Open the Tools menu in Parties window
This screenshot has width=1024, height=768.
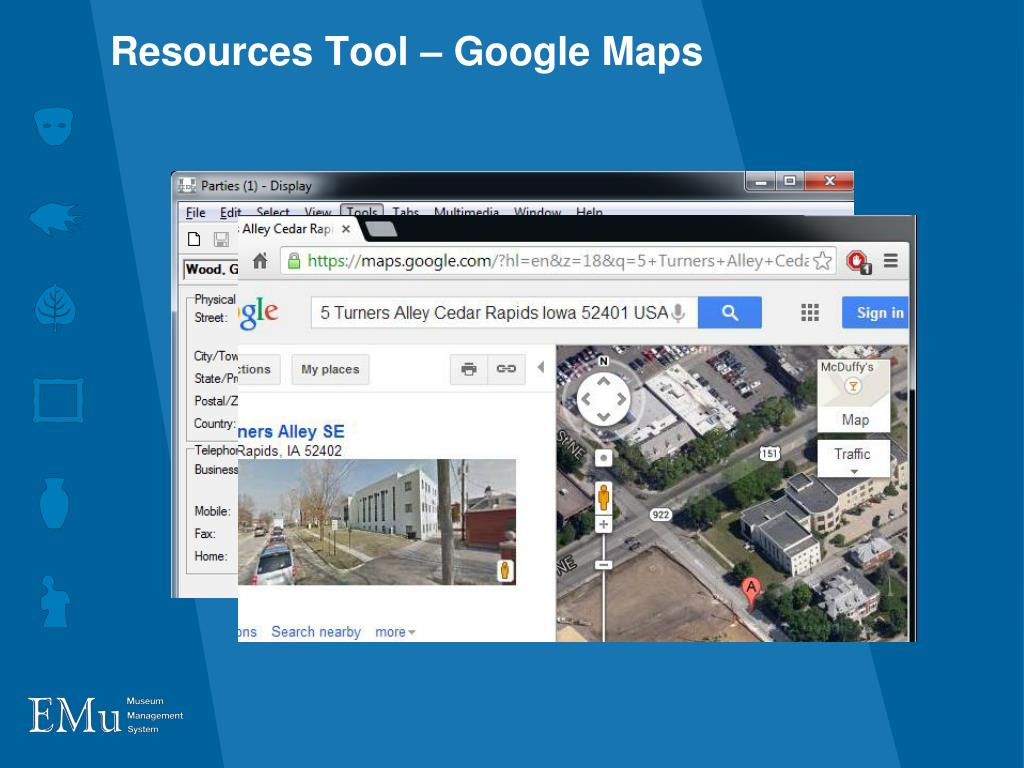point(362,212)
